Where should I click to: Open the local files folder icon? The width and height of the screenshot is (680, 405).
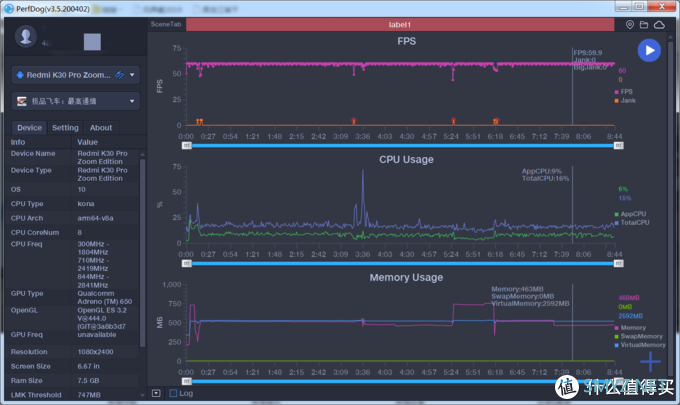[x=644, y=25]
